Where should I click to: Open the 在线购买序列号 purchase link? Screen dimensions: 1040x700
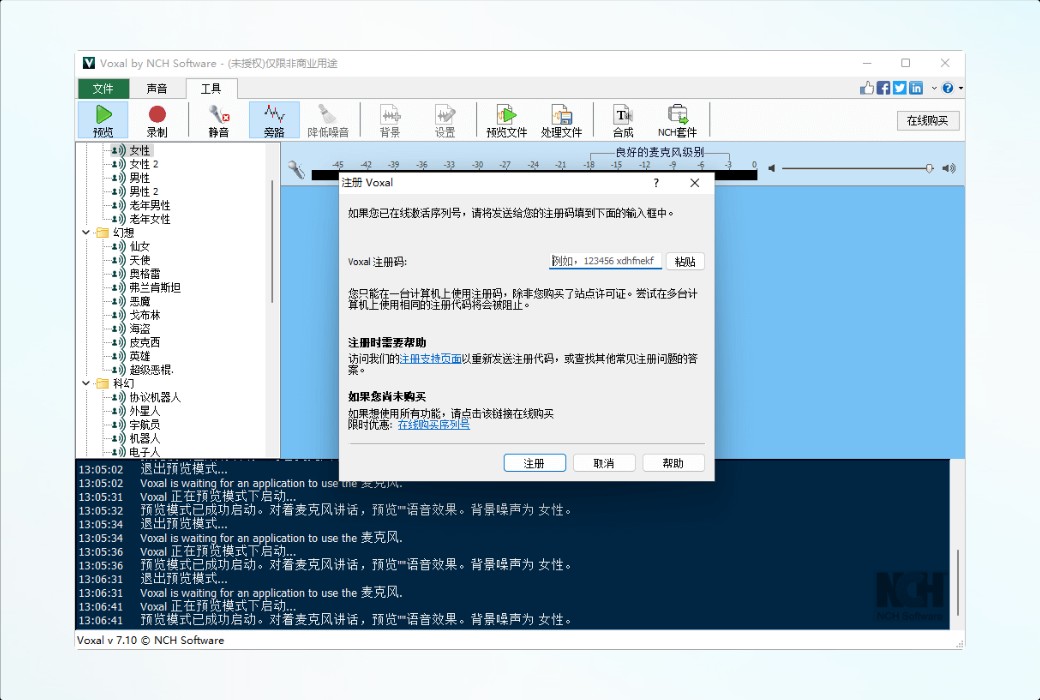[x=434, y=425]
